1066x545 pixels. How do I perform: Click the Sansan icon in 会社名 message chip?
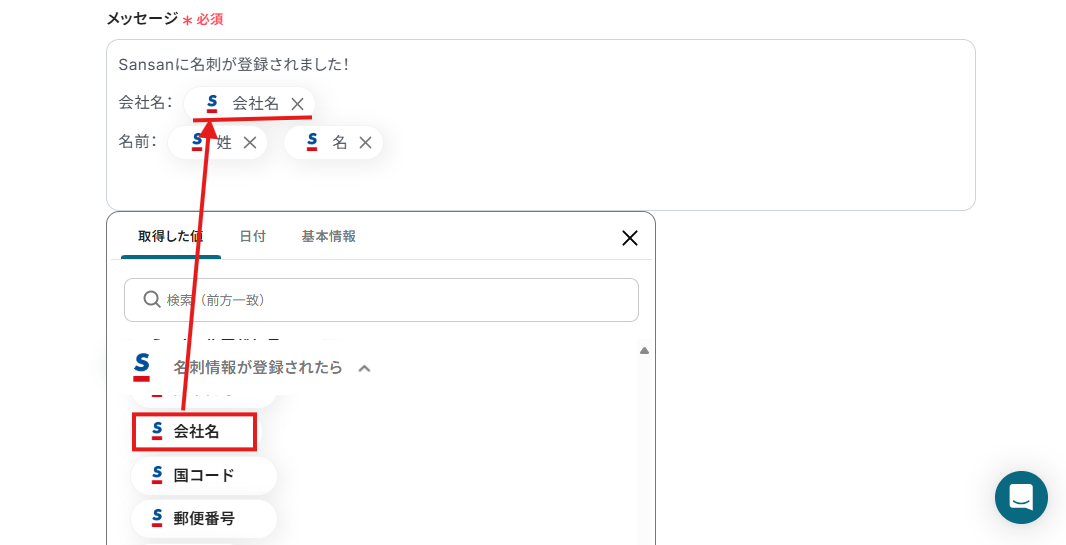[212, 103]
